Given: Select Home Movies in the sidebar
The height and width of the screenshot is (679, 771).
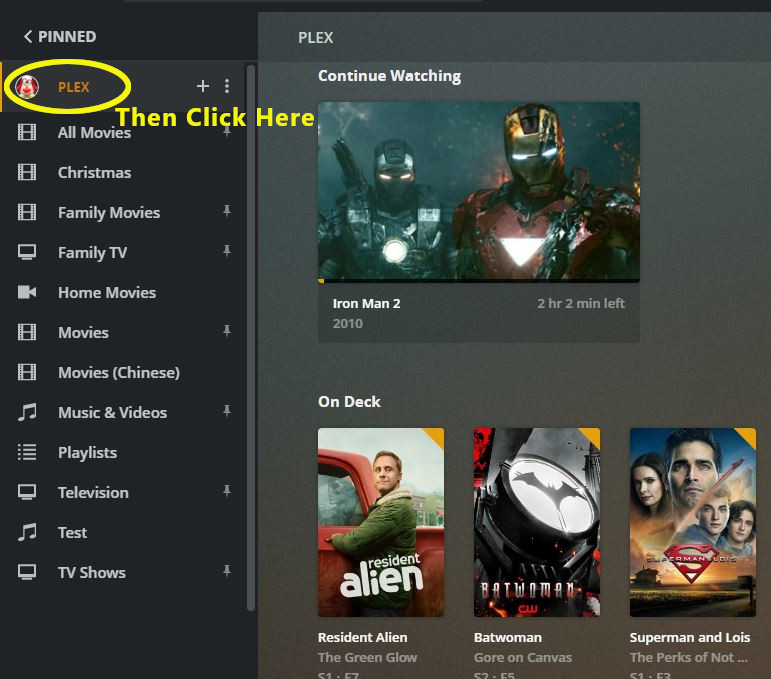Looking at the screenshot, I should tap(107, 293).
